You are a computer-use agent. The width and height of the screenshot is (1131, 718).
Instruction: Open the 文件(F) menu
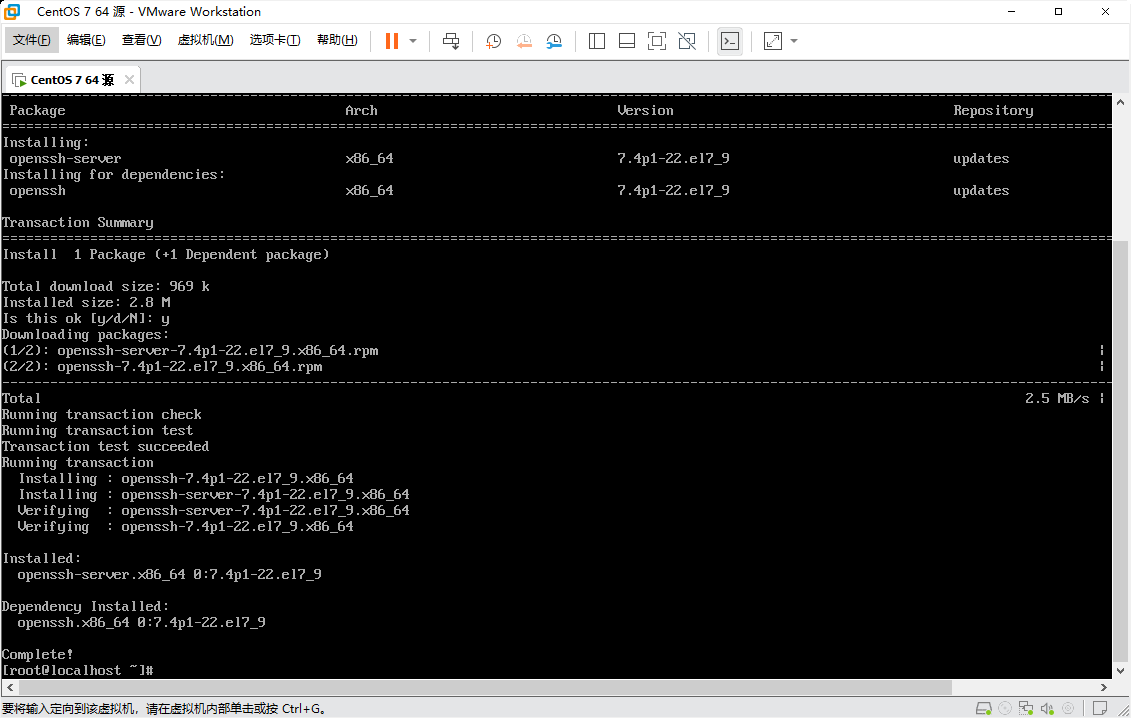click(x=31, y=40)
